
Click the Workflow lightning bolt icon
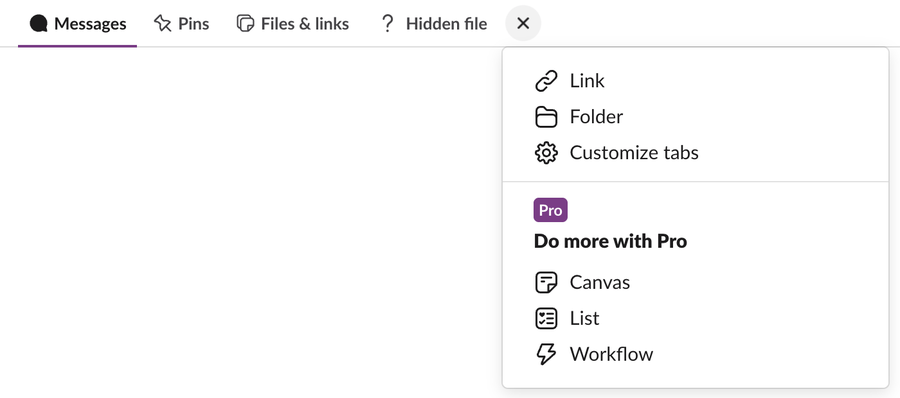[x=546, y=354]
